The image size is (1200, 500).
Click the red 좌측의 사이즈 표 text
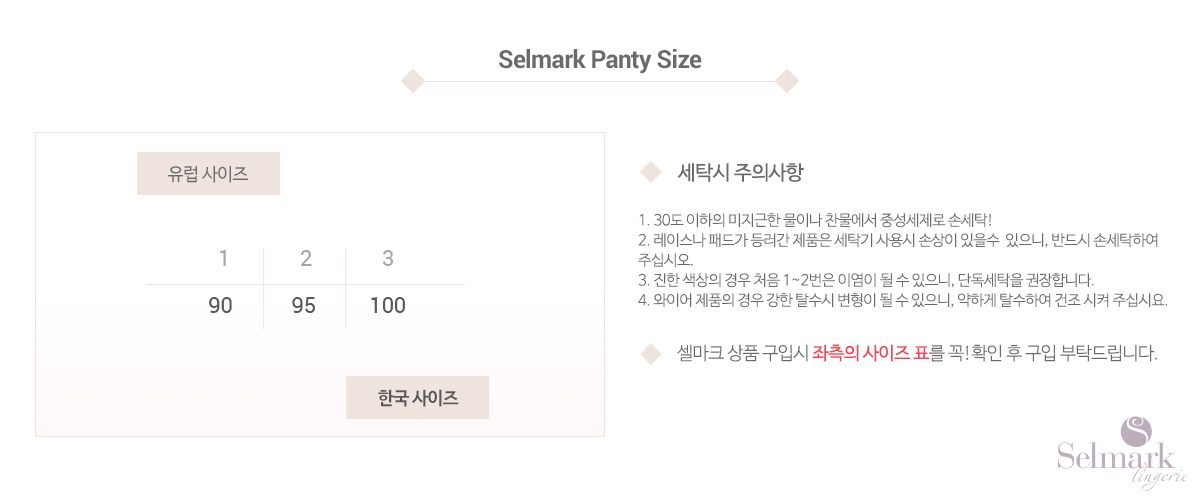870,353
